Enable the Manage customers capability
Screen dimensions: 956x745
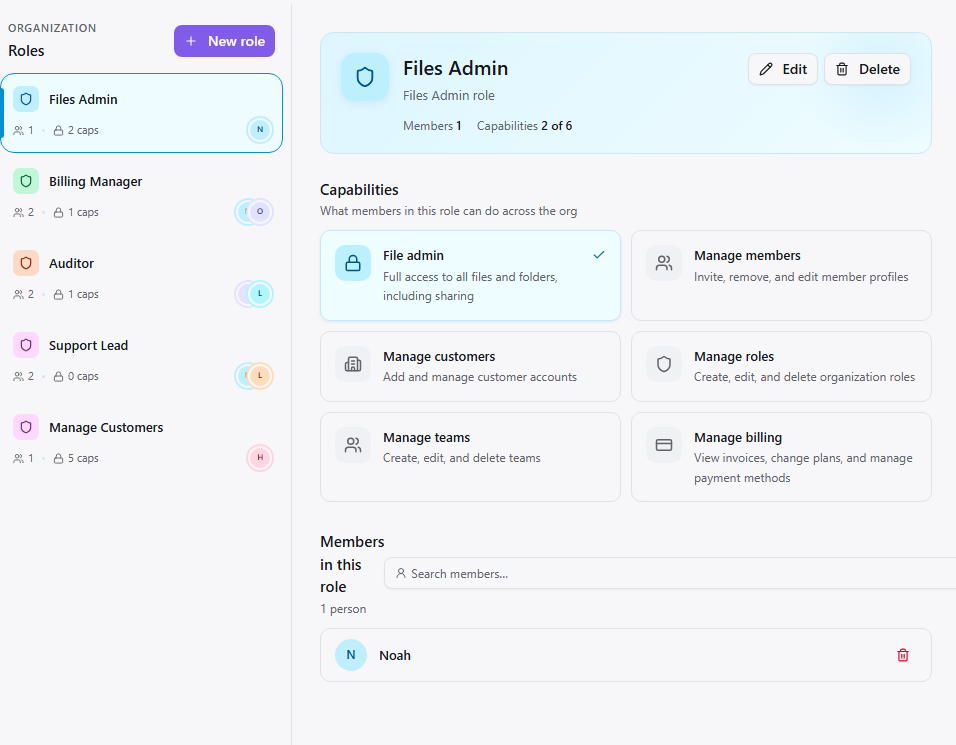pyautogui.click(x=470, y=366)
